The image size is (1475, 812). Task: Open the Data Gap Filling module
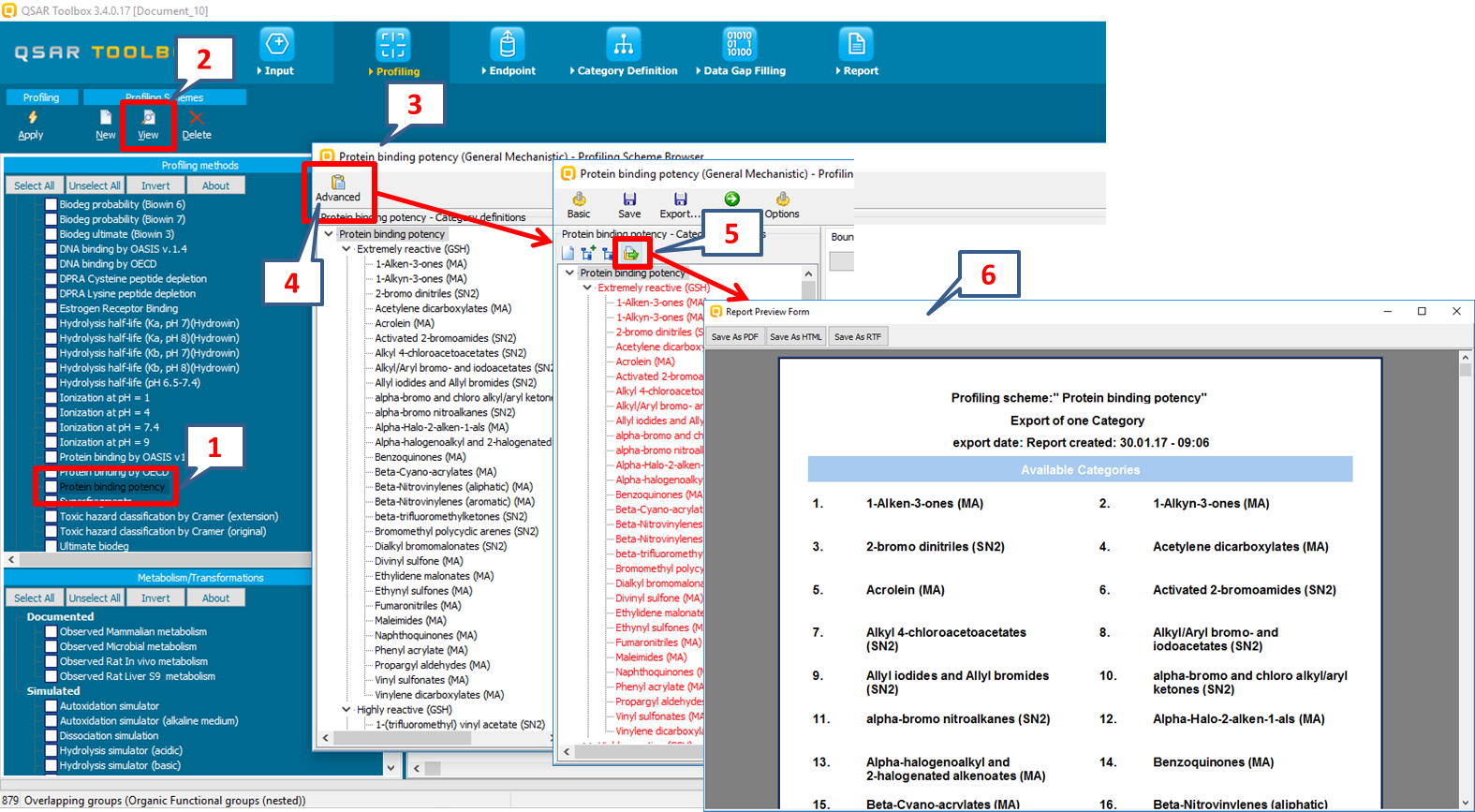pyautogui.click(x=741, y=52)
